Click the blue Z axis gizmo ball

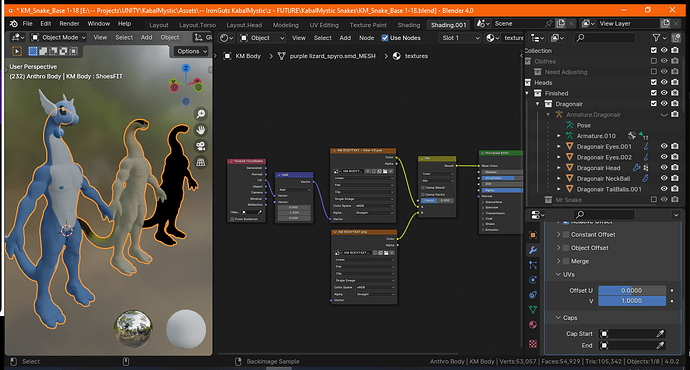[186, 68]
